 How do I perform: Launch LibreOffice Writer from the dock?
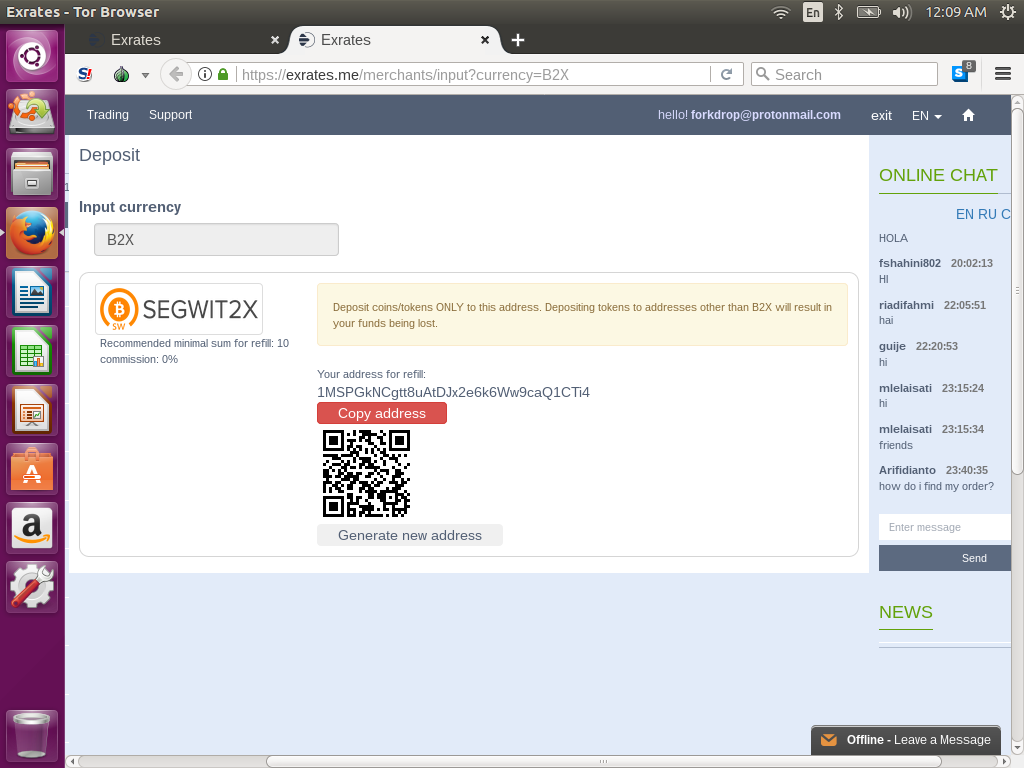(32, 293)
